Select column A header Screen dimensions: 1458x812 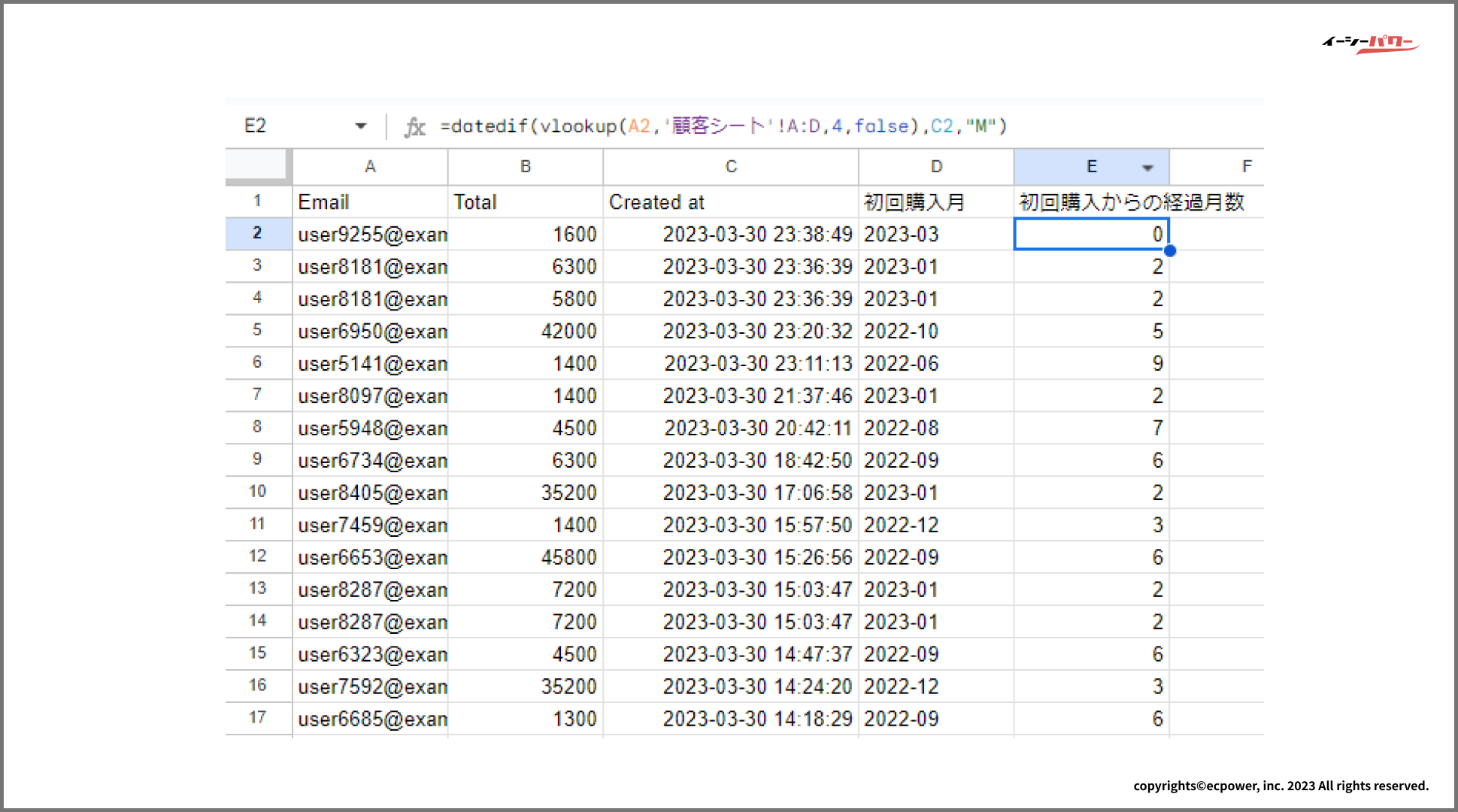370,167
